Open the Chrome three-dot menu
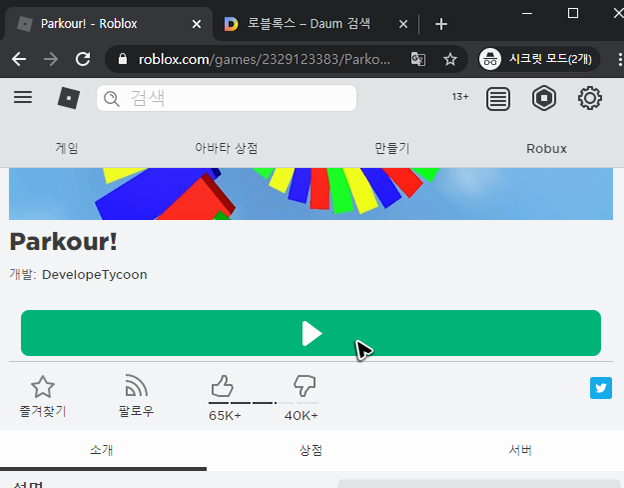624x488 pixels. 619,59
